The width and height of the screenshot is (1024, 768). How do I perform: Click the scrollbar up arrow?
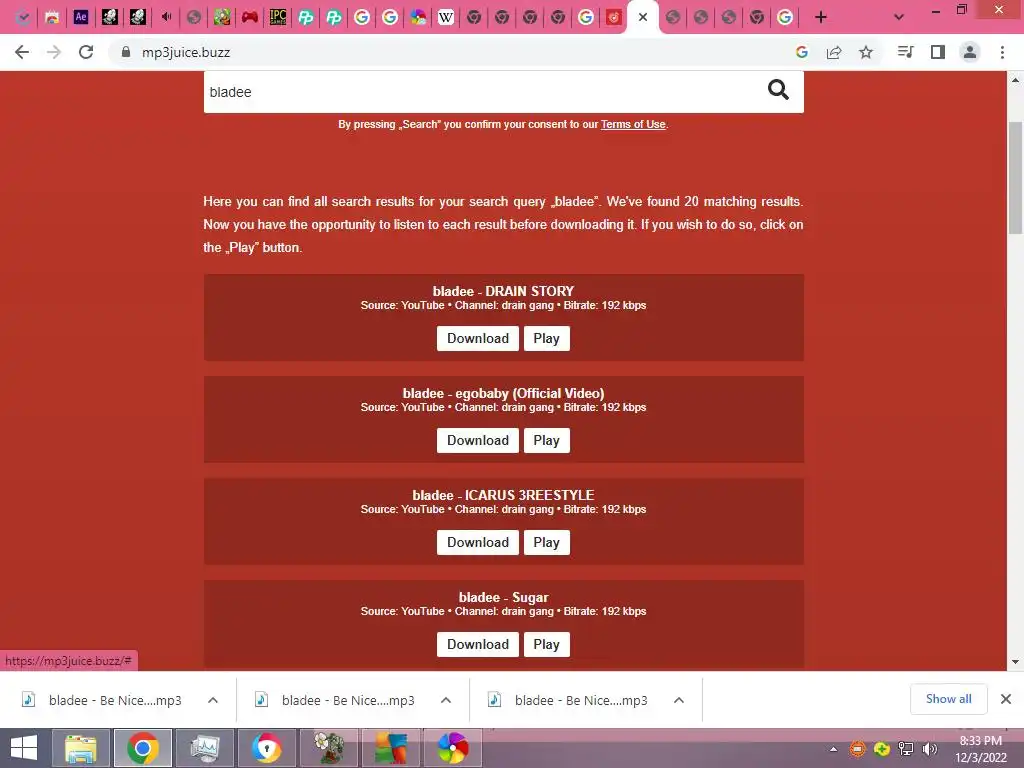coord(1015,80)
